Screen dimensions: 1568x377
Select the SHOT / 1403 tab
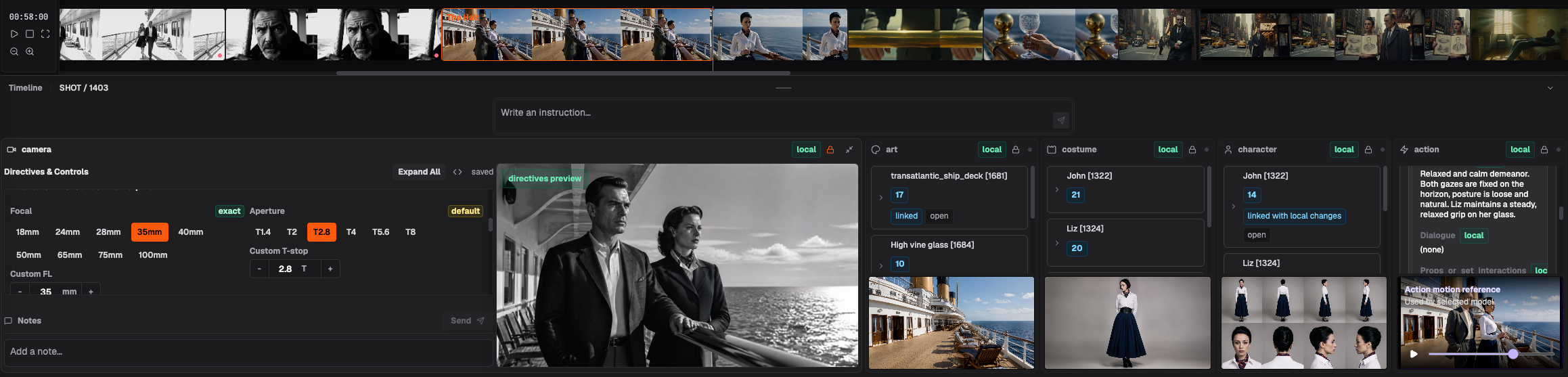pos(83,88)
